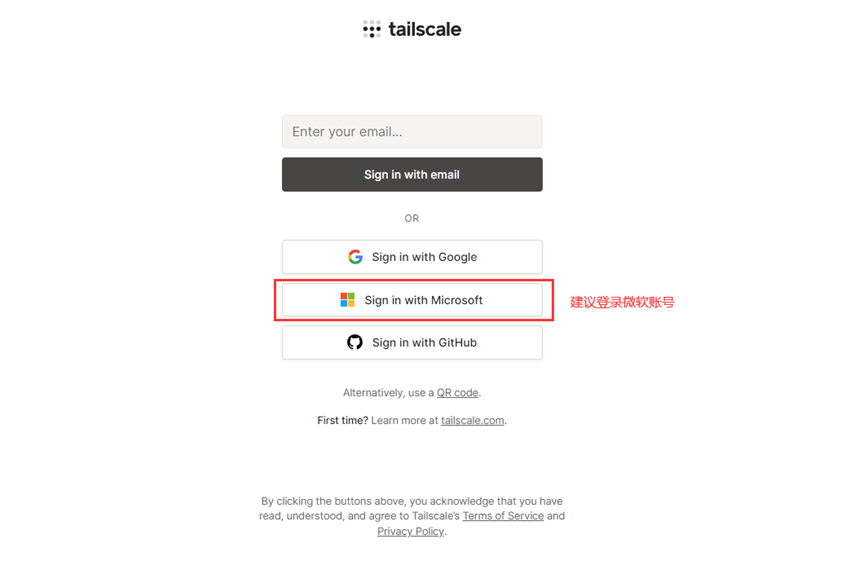
Task: Click the bold "First time?" text
Action: click(x=342, y=420)
